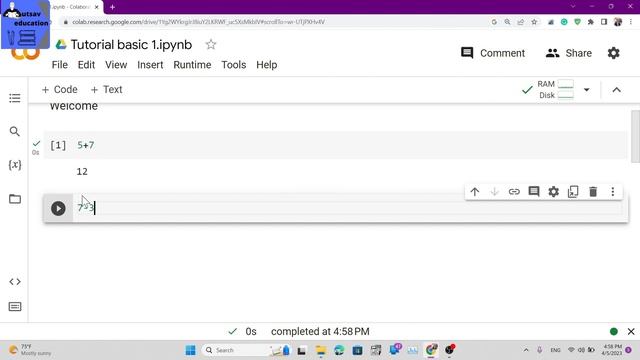This screenshot has height=360, width=640.
Task: Open the browser zoom magnifier icon
Action: coord(507,22)
